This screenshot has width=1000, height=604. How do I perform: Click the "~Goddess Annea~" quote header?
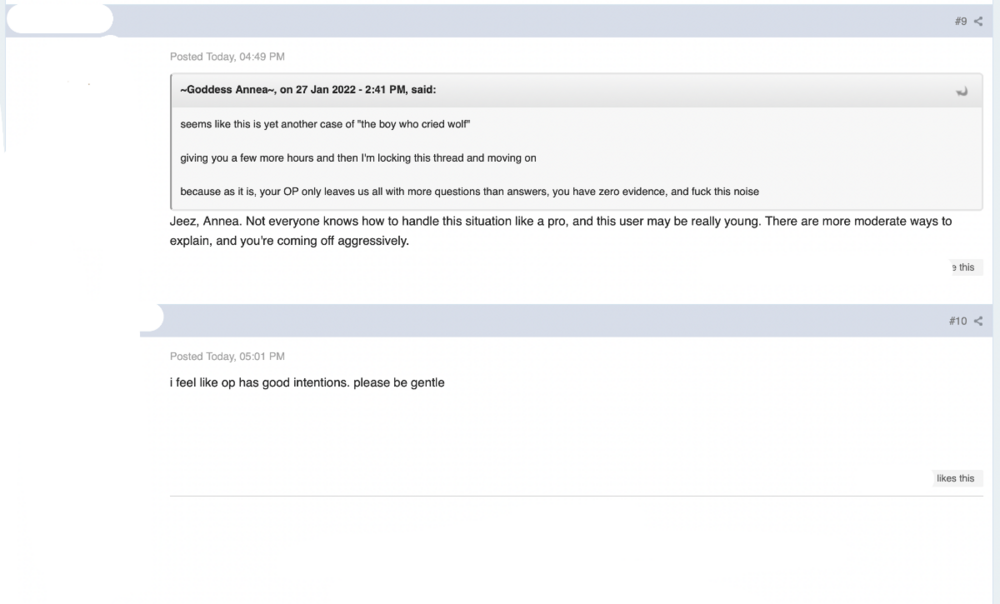click(x=308, y=90)
